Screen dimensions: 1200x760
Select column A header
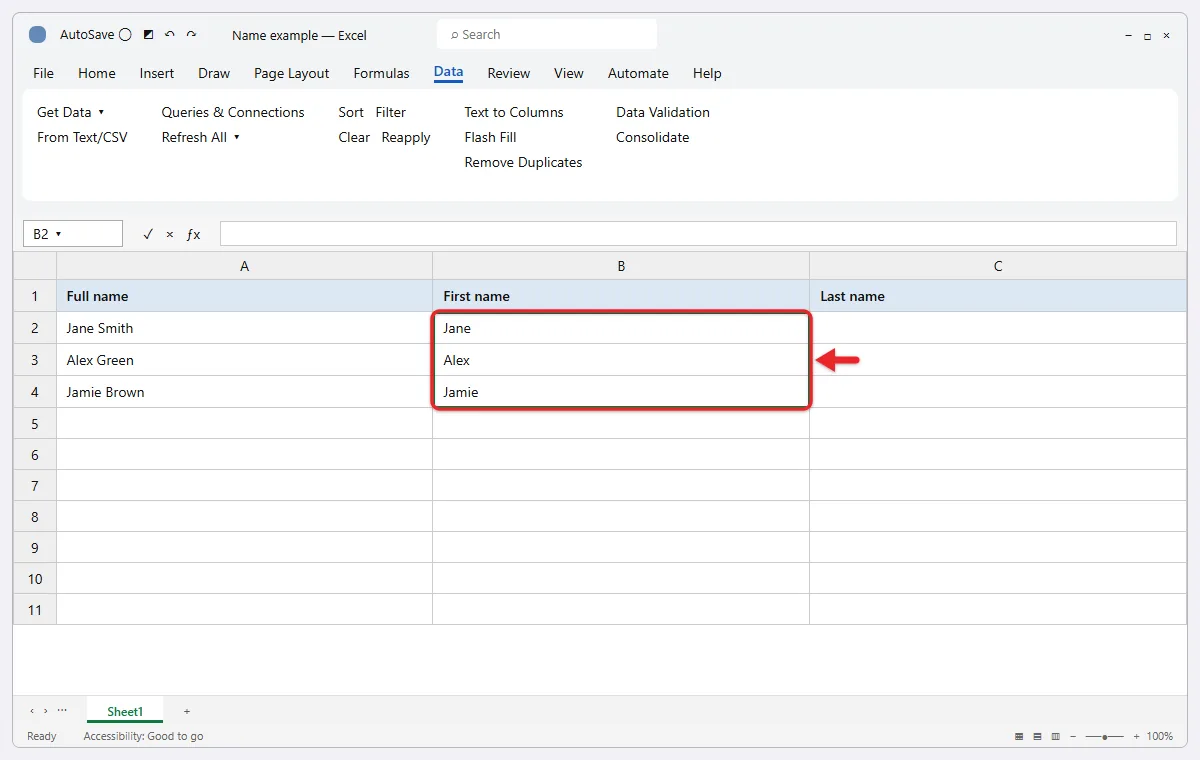pyautogui.click(x=245, y=266)
